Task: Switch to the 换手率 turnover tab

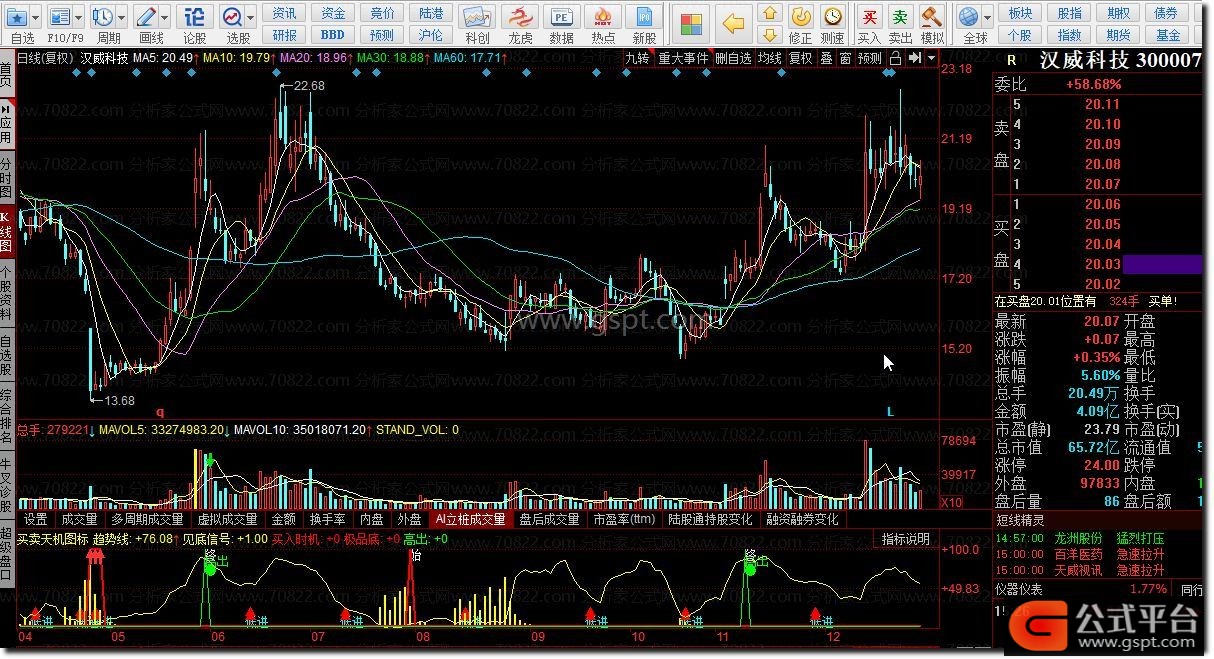Action: click(327, 520)
